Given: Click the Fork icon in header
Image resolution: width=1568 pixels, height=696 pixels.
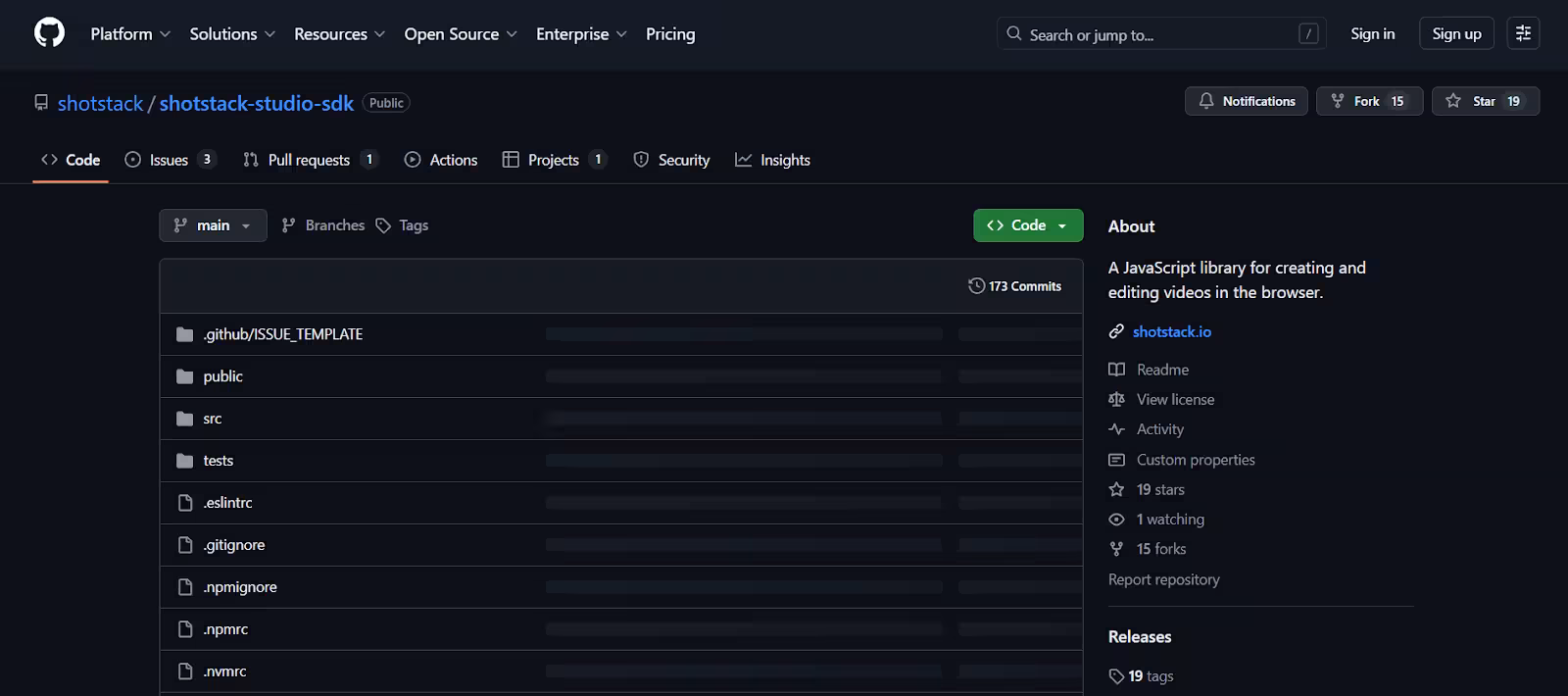Looking at the screenshot, I should tap(1338, 101).
